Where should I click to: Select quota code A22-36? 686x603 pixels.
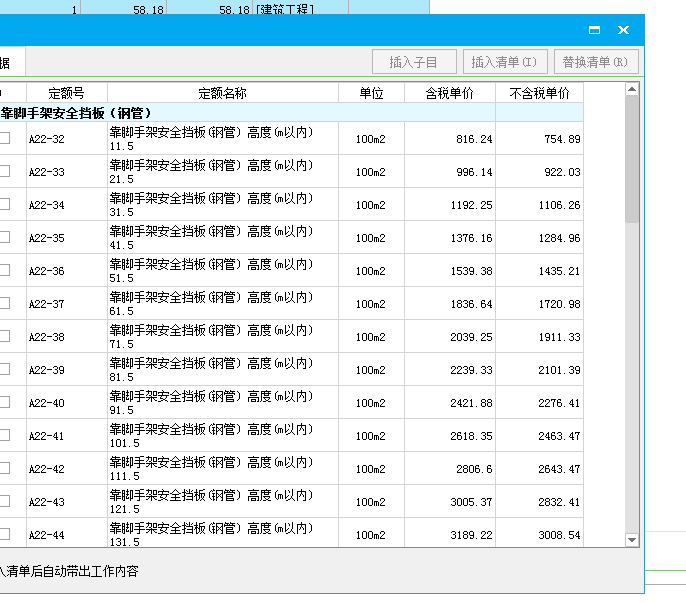click(47, 271)
